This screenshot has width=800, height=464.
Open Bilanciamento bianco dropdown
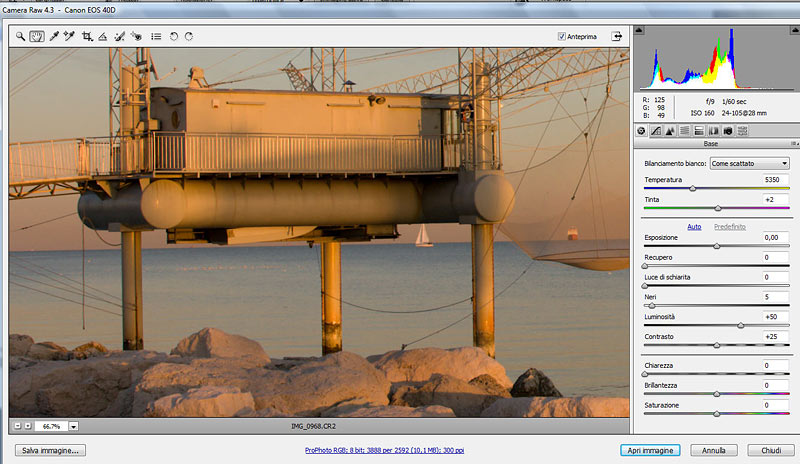click(x=749, y=163)
